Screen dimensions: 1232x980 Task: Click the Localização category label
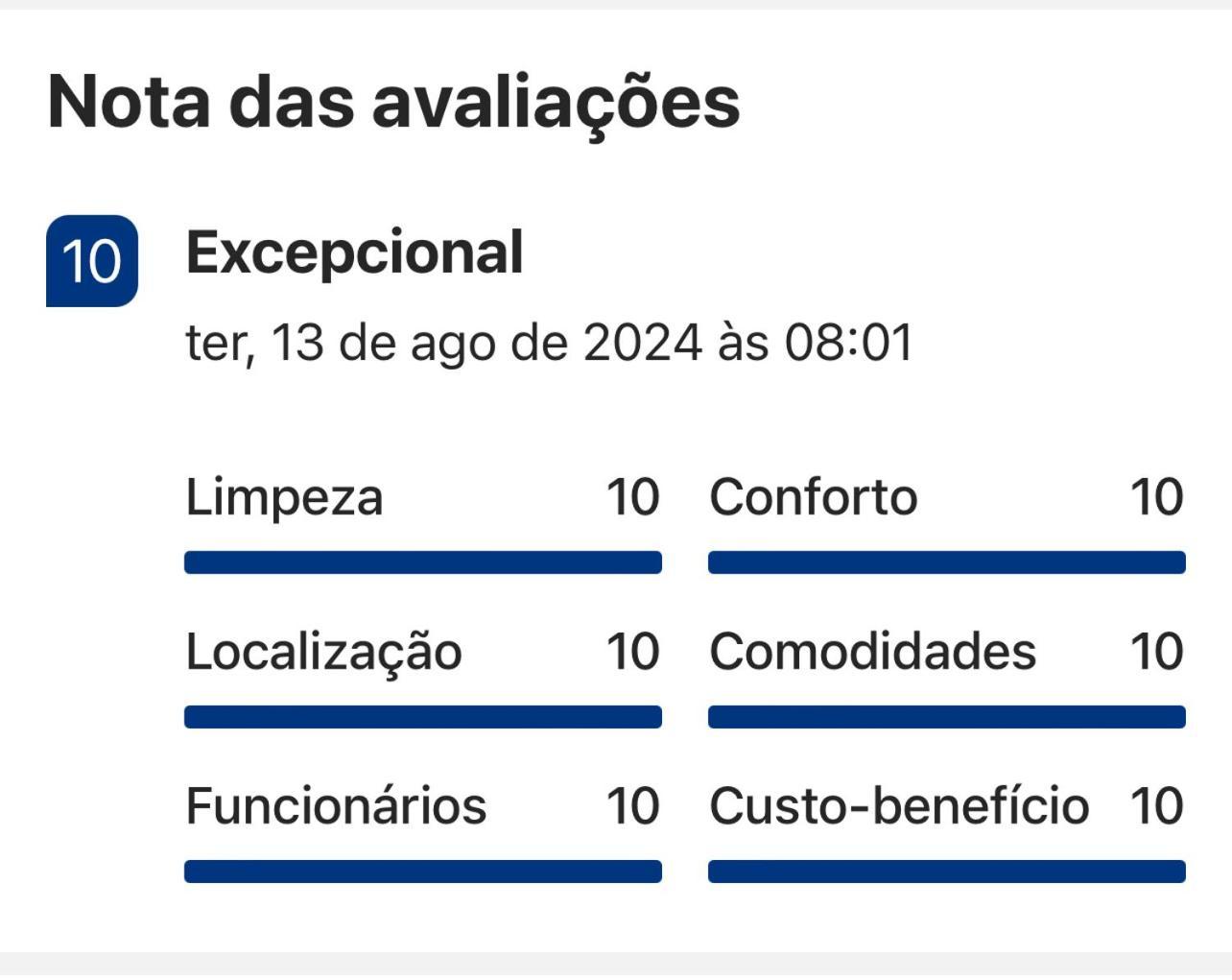324,653
